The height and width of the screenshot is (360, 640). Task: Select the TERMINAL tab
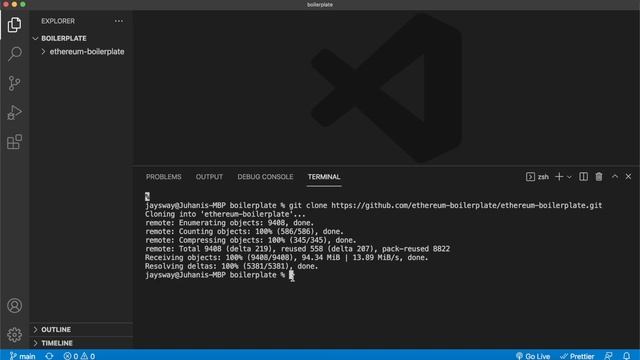(x=324, y=177)
